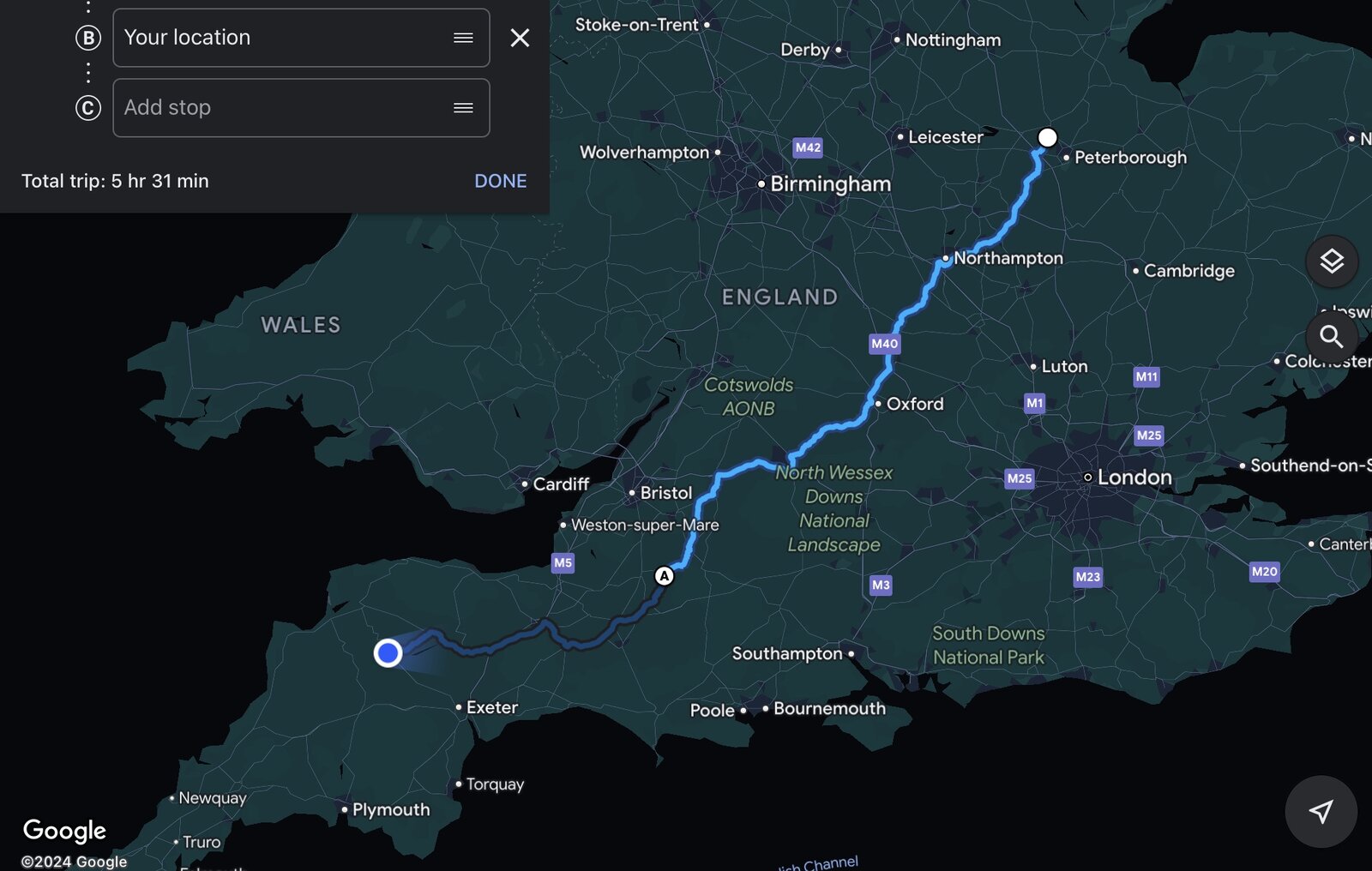Tap the M25 badge west of London
This screenshot has width=1372, height=871.
tap(1020, 478)
